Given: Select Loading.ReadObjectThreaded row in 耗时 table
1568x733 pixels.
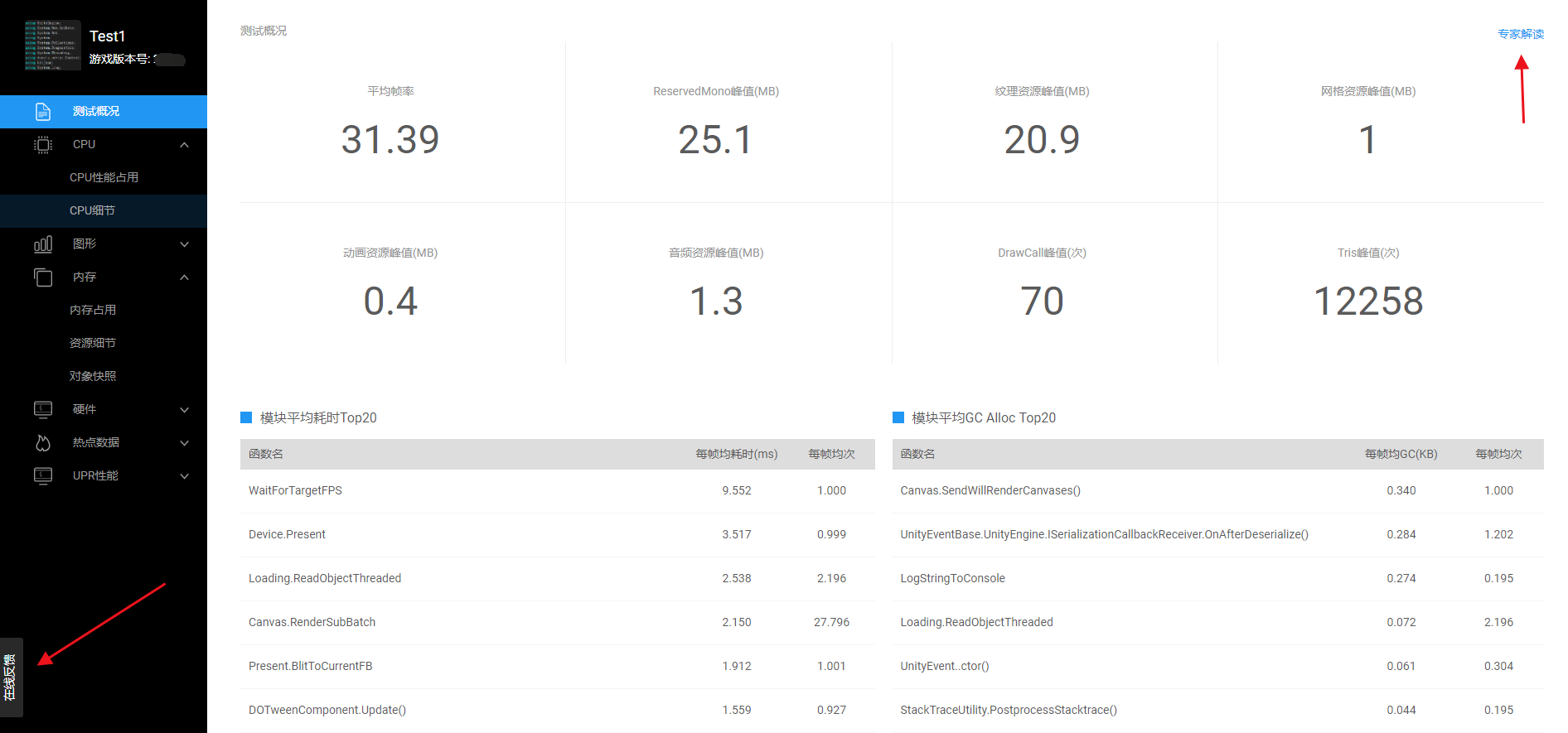Looking at the screenshot, I should [x=558, y=578].
